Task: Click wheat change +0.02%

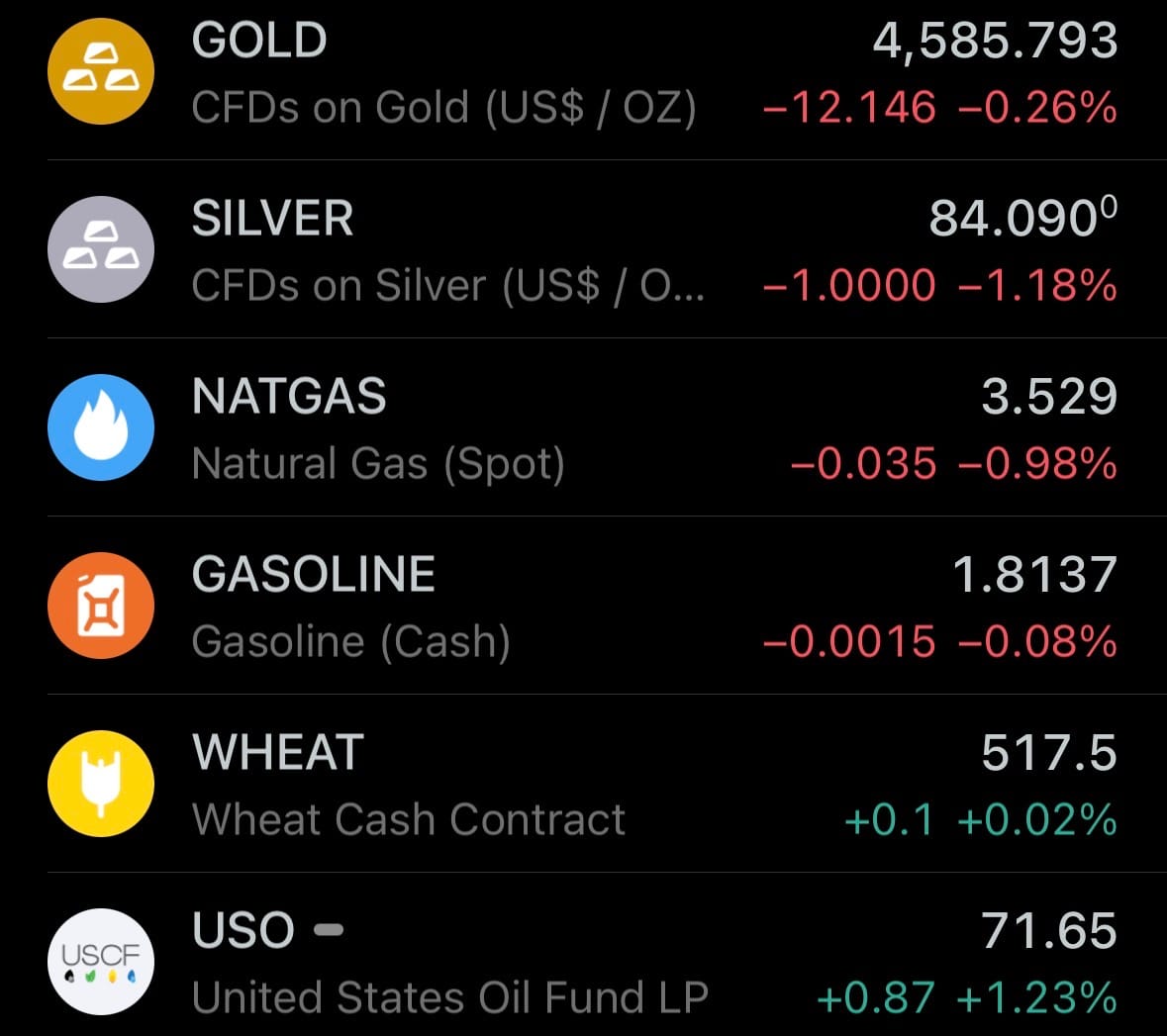Action: click(1037, 819)
